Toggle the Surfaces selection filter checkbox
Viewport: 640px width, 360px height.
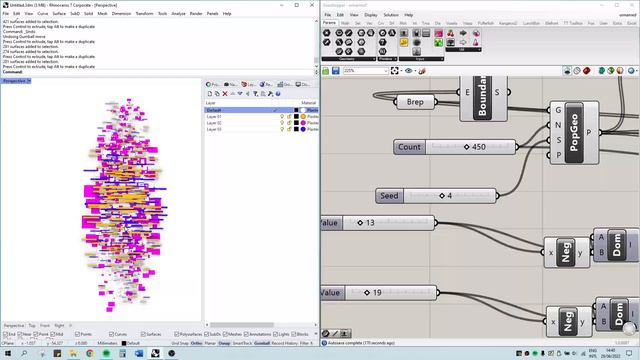point(143,334)
